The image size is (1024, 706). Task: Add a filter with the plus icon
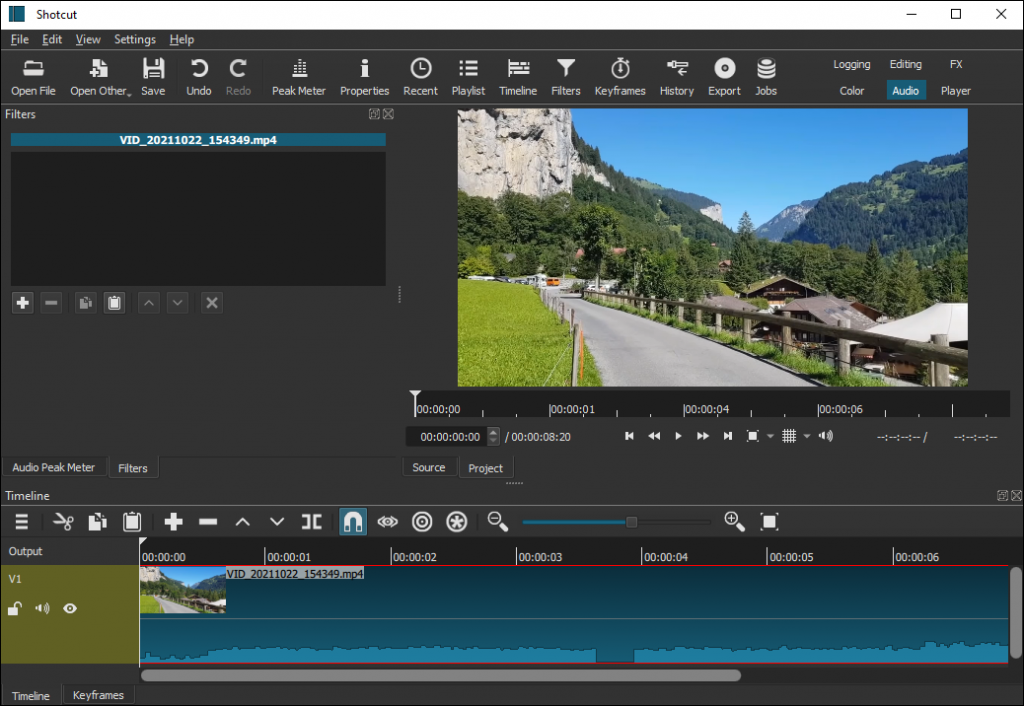coord(22,302)
